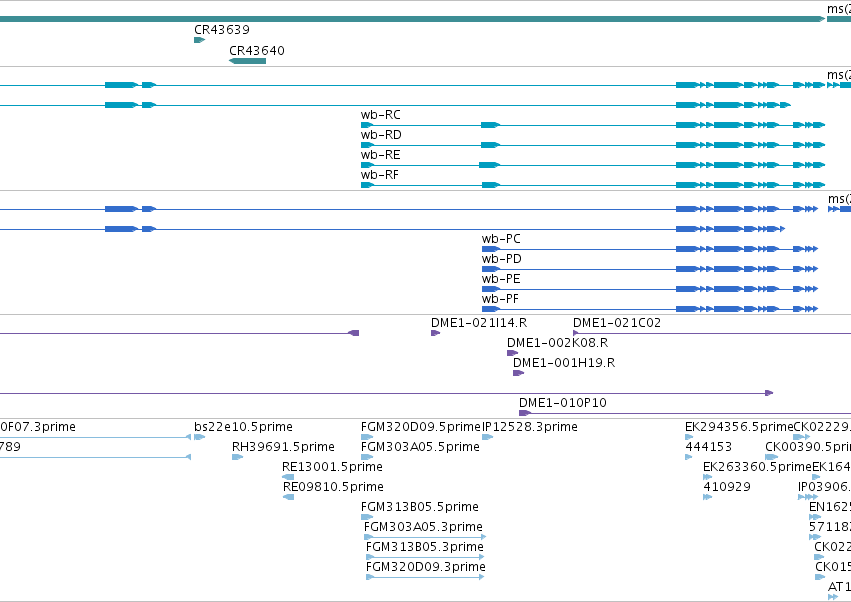Select the CR43639 small arrow glyph
The height and width of the screenshot is (602, 851).
(200, 40)
